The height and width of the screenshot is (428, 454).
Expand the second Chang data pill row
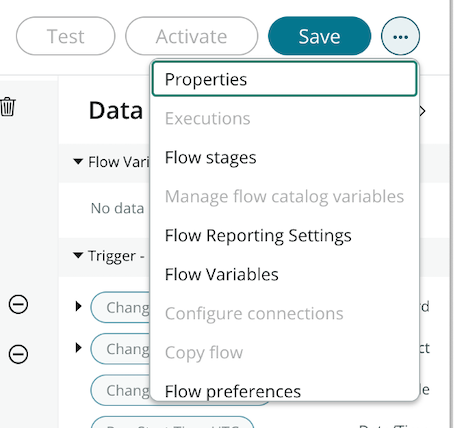(79, 348)
